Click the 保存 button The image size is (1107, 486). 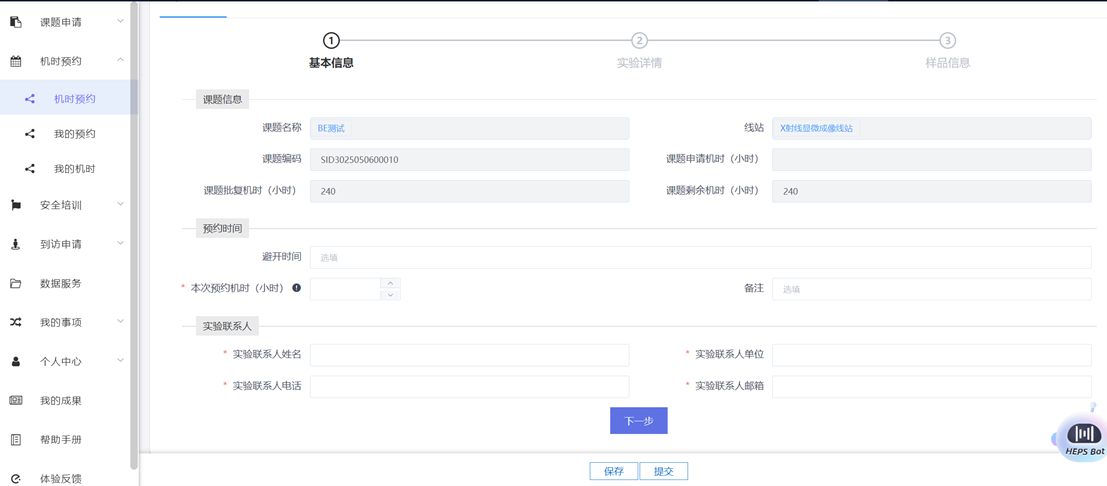tap(613, 471)
